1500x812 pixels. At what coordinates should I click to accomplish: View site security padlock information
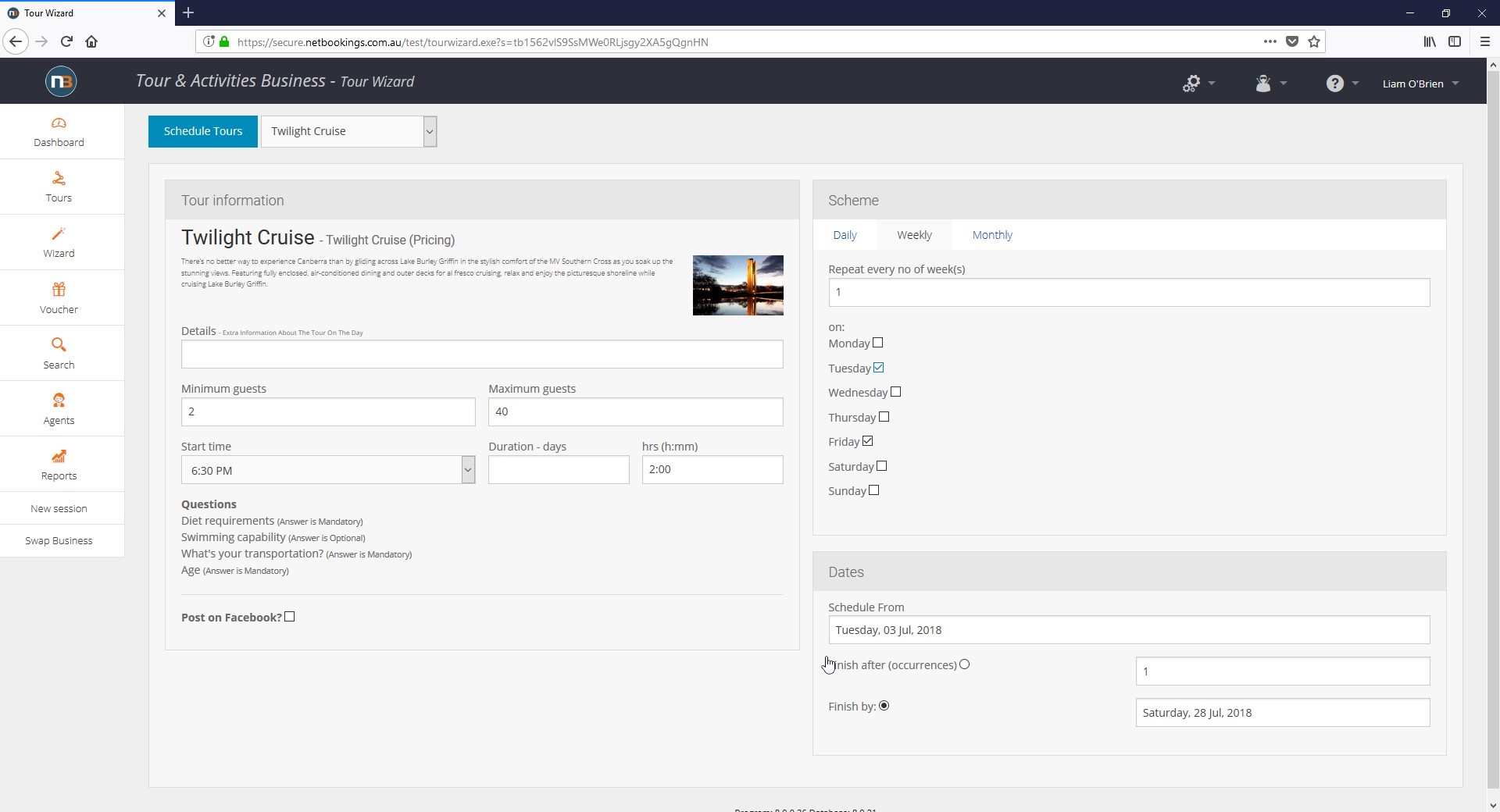tap(224, 41)
